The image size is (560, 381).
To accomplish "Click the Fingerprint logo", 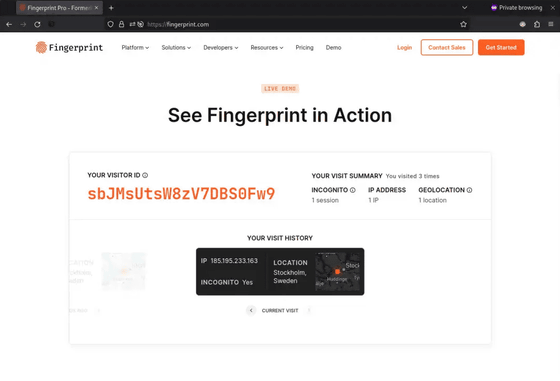I will click(x=69, y=47).
